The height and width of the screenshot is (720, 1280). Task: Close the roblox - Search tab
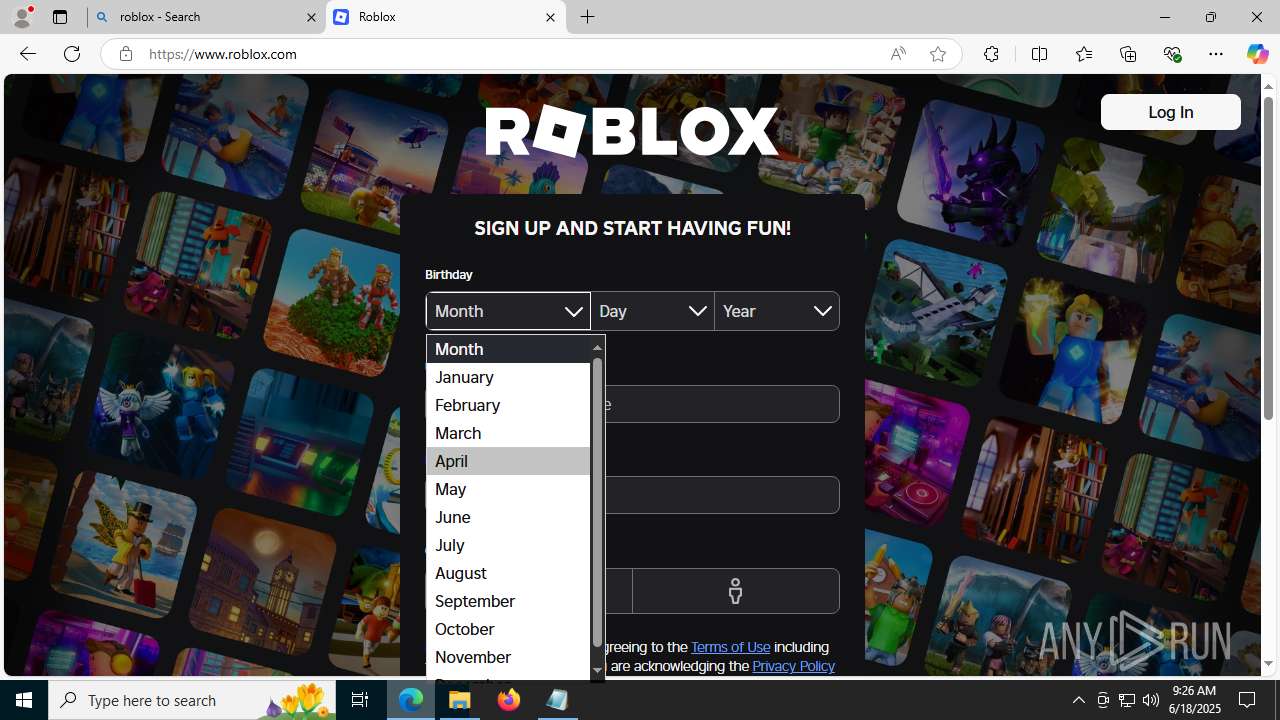(x=311, y=17)
